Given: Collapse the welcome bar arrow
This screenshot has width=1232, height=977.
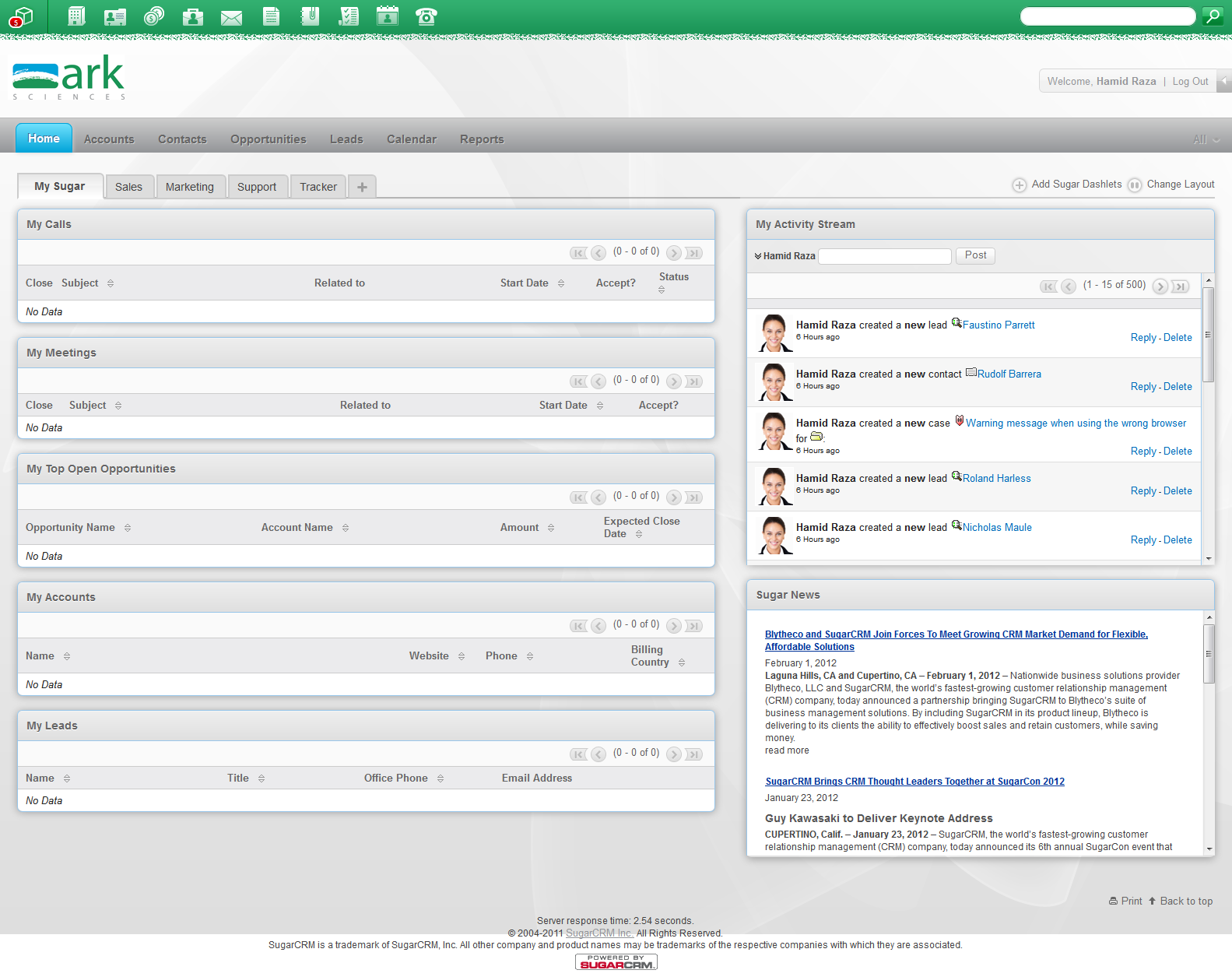Looking at the screenshot, I should [1224, 81].
